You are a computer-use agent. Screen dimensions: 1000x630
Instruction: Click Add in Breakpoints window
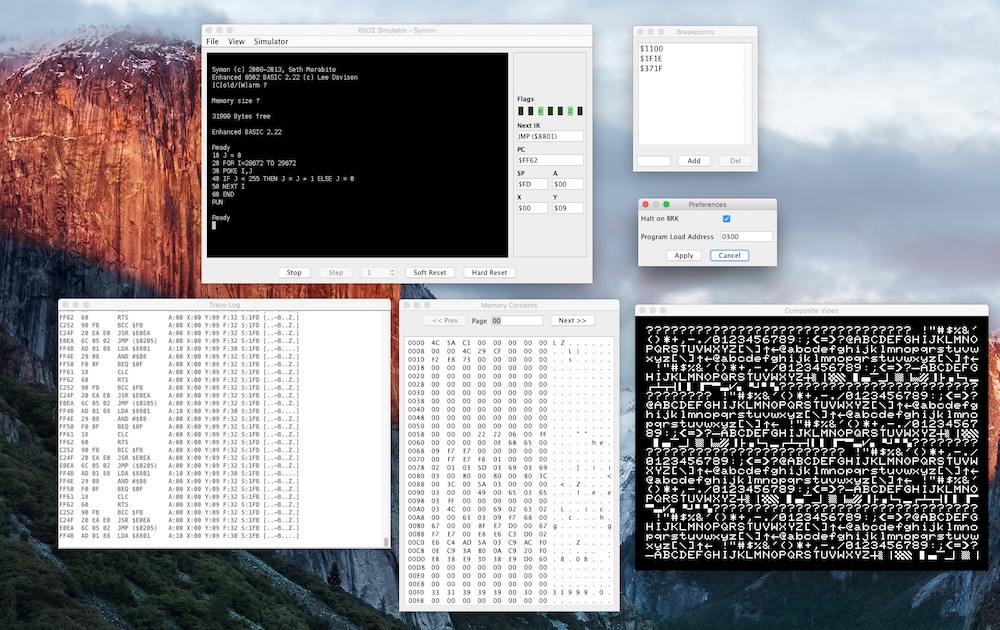(x=694, y=161)
